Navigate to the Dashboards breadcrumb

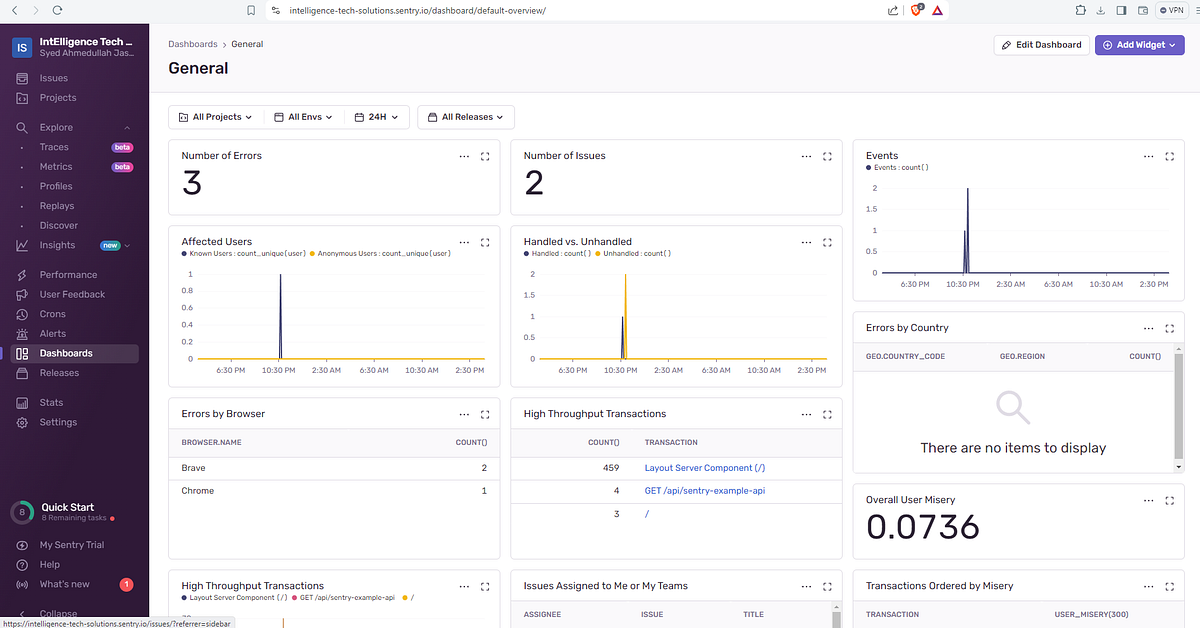tap(193, 43)
